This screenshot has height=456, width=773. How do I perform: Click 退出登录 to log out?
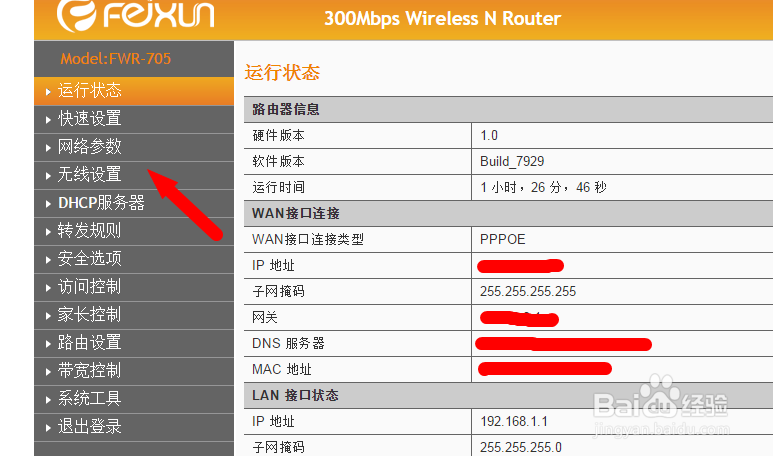[134, 427]
